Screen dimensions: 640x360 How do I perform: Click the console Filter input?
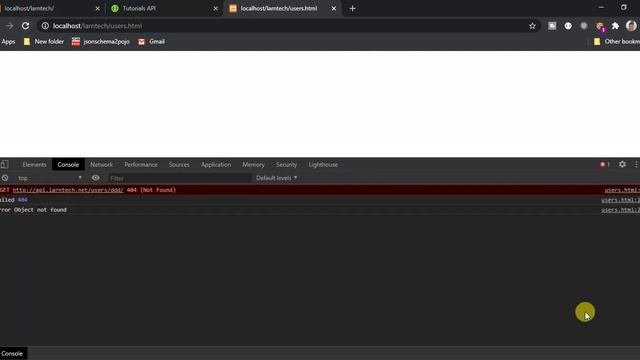click(179, 178)
